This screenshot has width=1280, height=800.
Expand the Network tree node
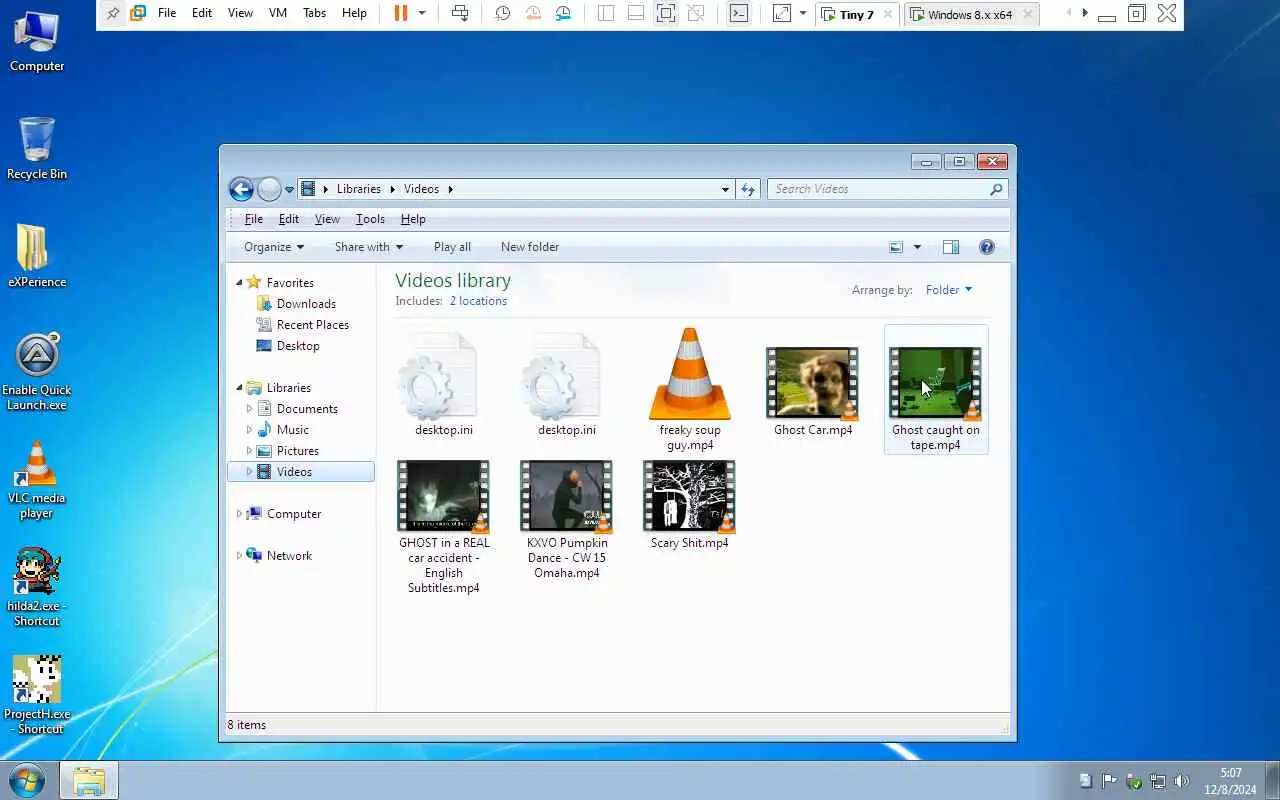(x=239, y=556)
